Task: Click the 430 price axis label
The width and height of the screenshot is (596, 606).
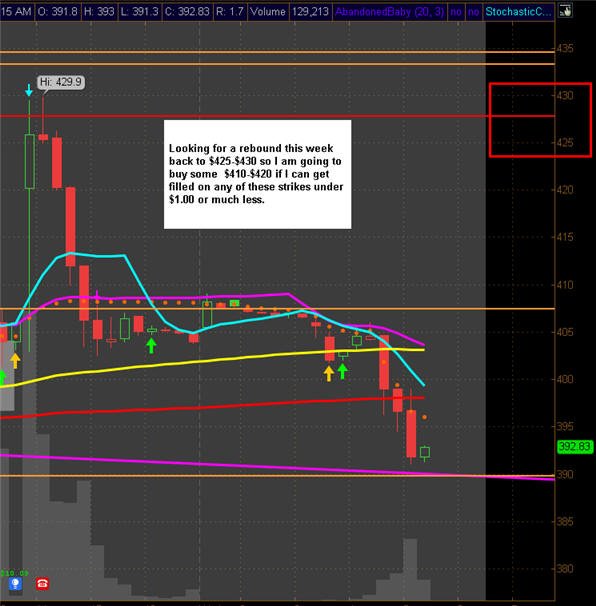Action: [564, 95]
